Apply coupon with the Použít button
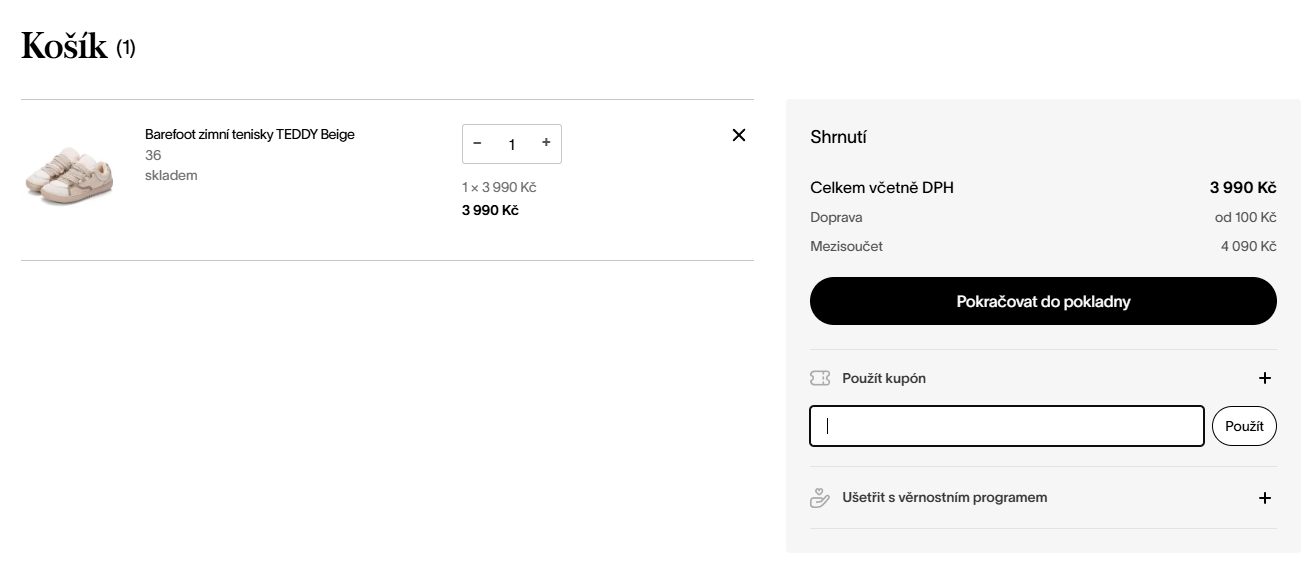The width and height of the screenshot is (1312, 564). (1244, 426)
